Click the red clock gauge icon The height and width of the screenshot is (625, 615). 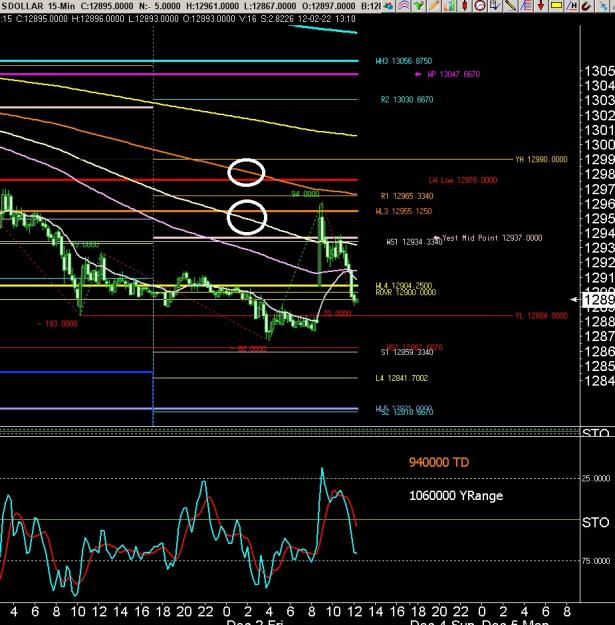pyautogui.click(x=480, y=6)
